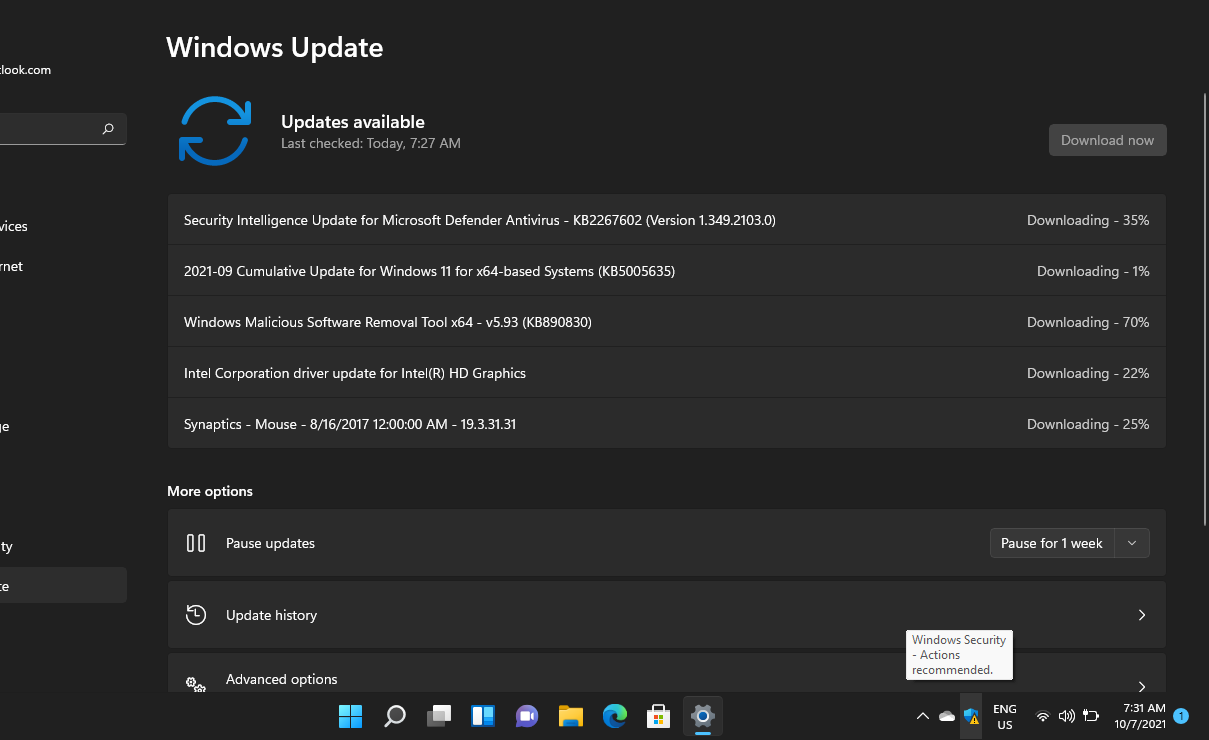
Task: Show hidden tray icons chevron
Action: (922, 716)
